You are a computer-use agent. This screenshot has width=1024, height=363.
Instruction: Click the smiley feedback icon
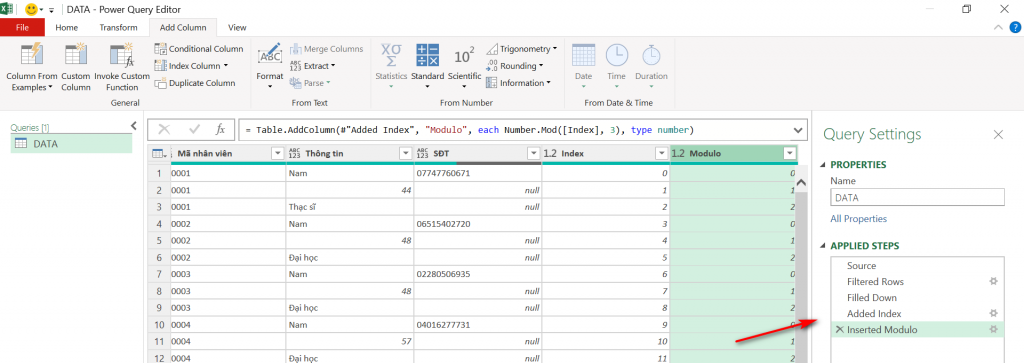click(31, 9)
